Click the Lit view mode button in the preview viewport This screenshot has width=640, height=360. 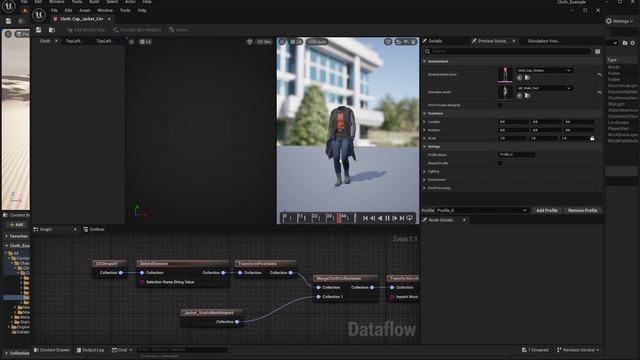296,42
